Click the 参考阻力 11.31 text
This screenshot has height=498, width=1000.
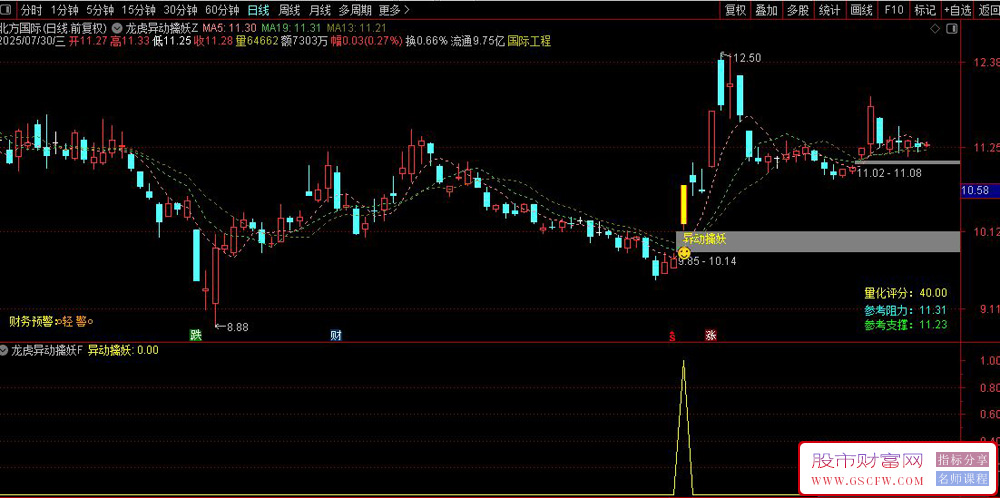pos(906,311)
